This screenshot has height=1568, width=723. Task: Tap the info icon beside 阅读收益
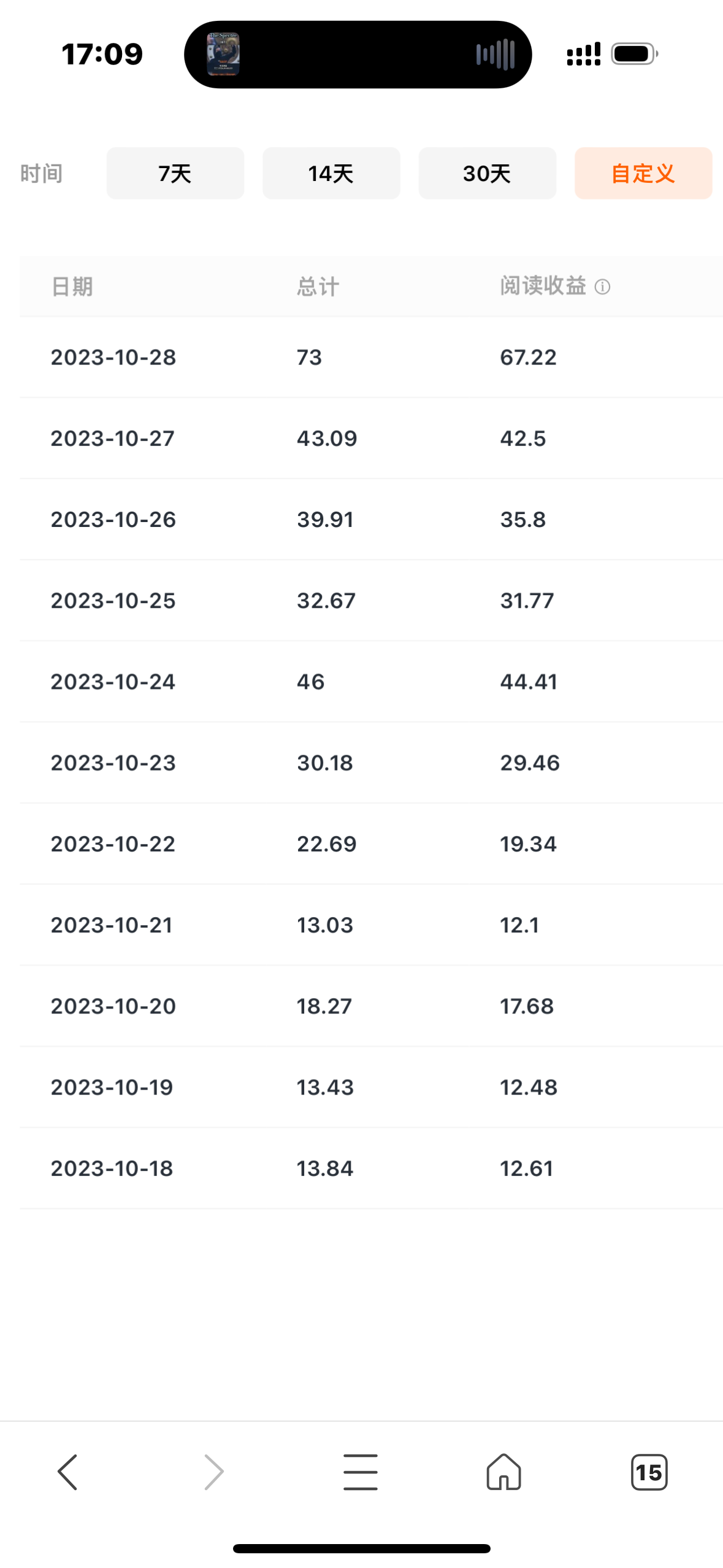pos(602,287)
